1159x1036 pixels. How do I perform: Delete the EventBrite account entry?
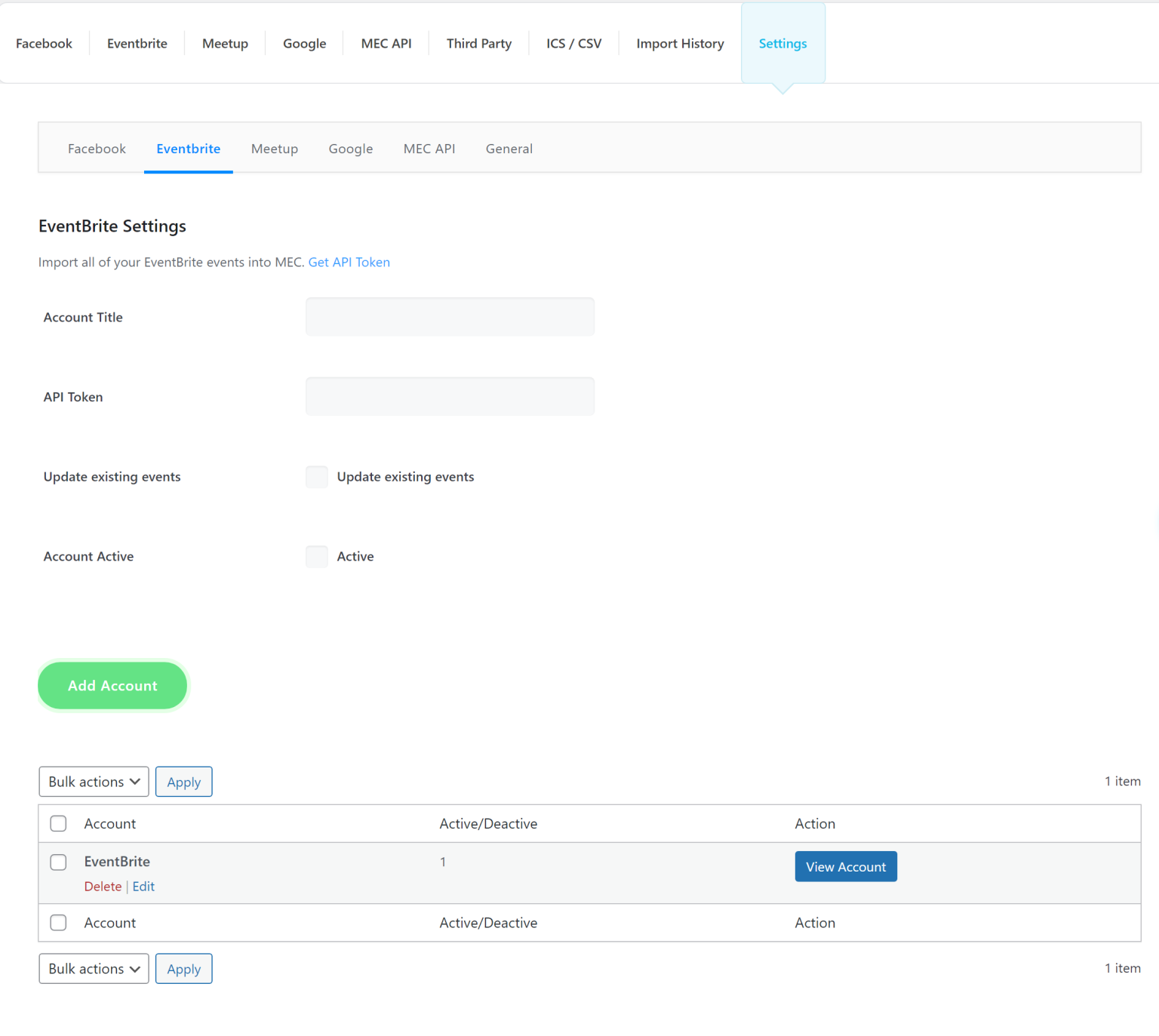pyautogui.click(x=103, y=886)
